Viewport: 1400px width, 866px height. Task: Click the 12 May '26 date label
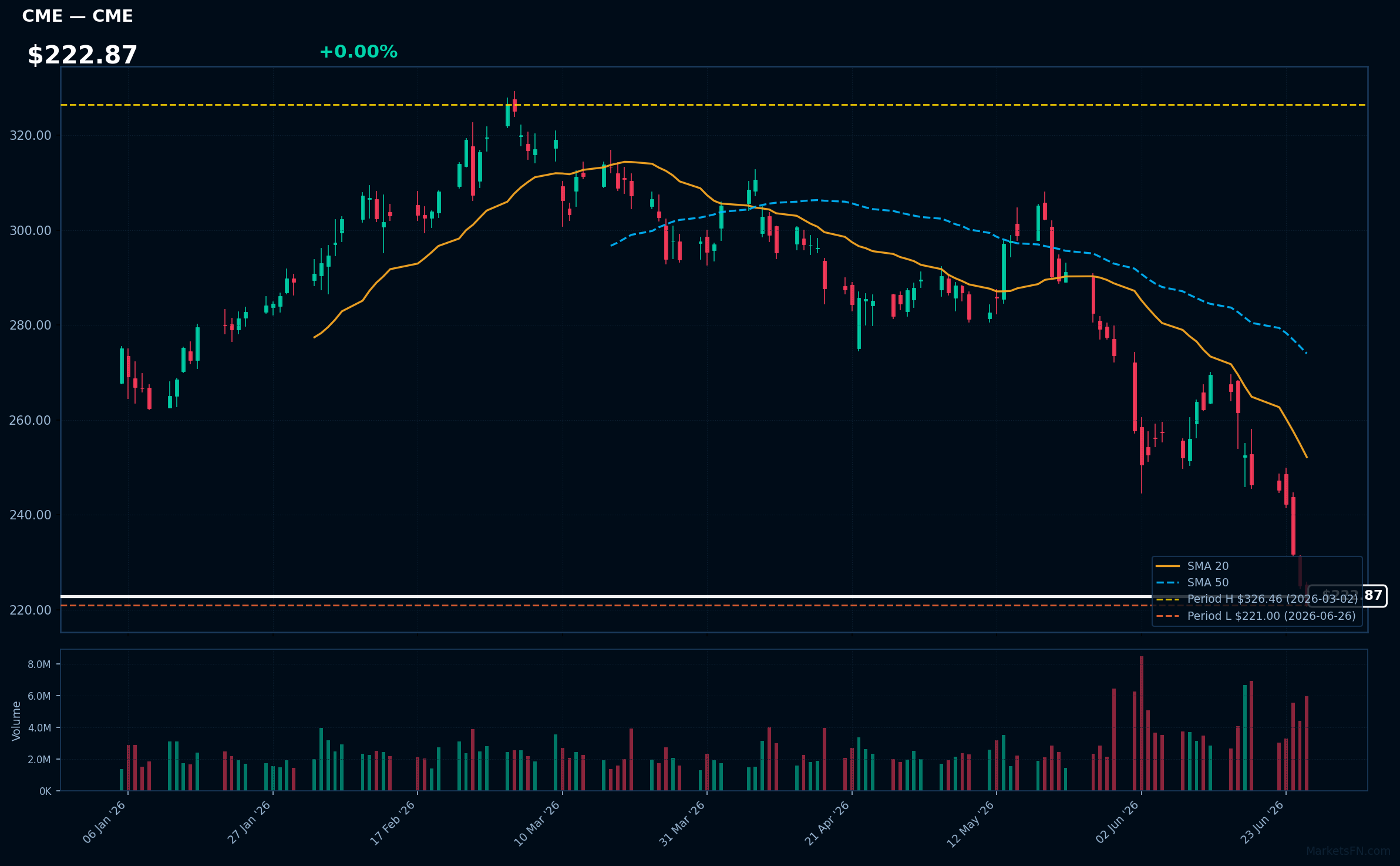[971, 824]
